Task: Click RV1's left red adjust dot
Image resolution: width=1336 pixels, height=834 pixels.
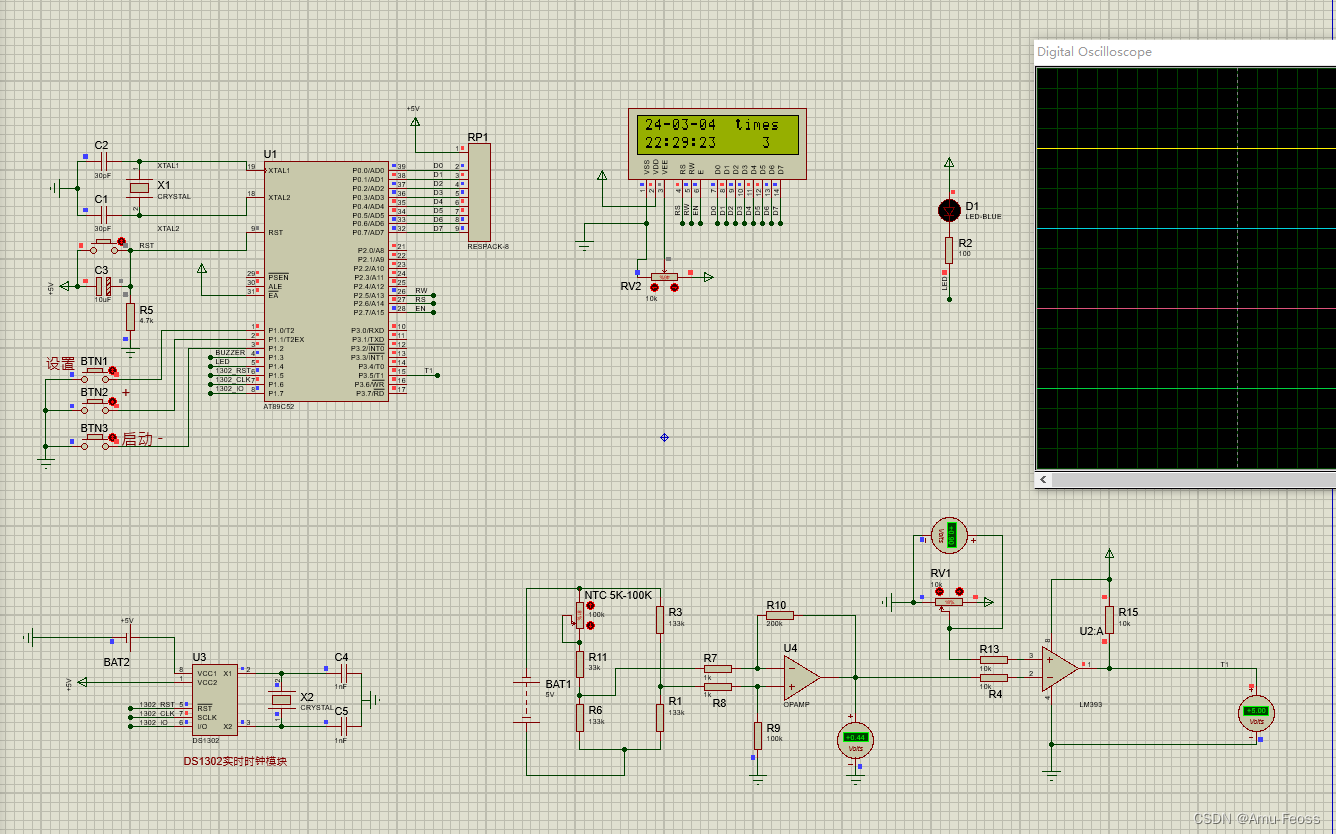Action: (941, 591)
